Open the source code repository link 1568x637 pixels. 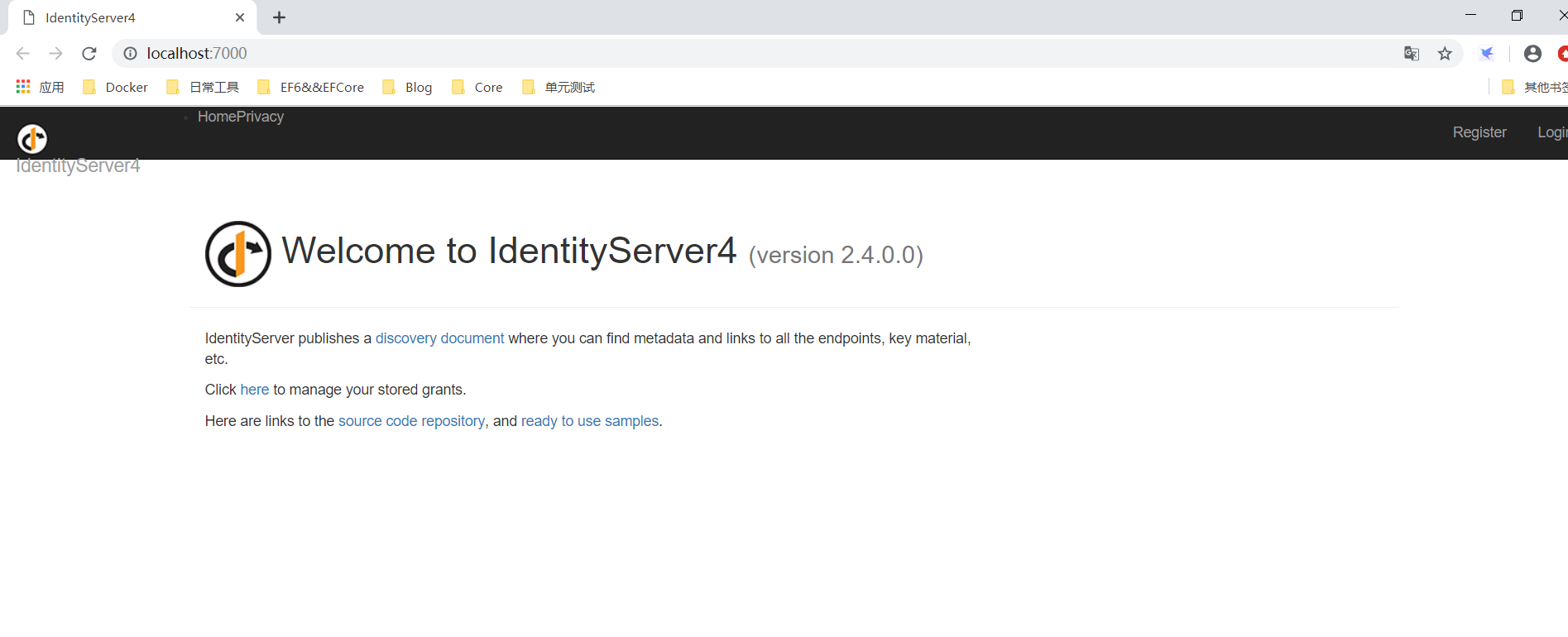(411, 421)
